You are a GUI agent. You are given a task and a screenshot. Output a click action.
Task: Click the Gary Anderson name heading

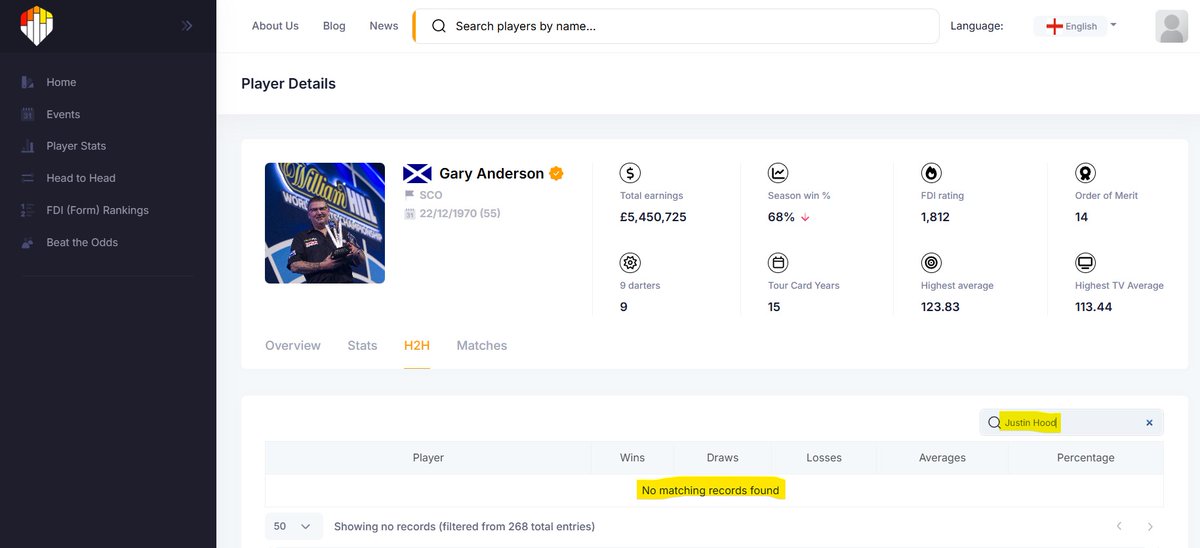point(491,173)
